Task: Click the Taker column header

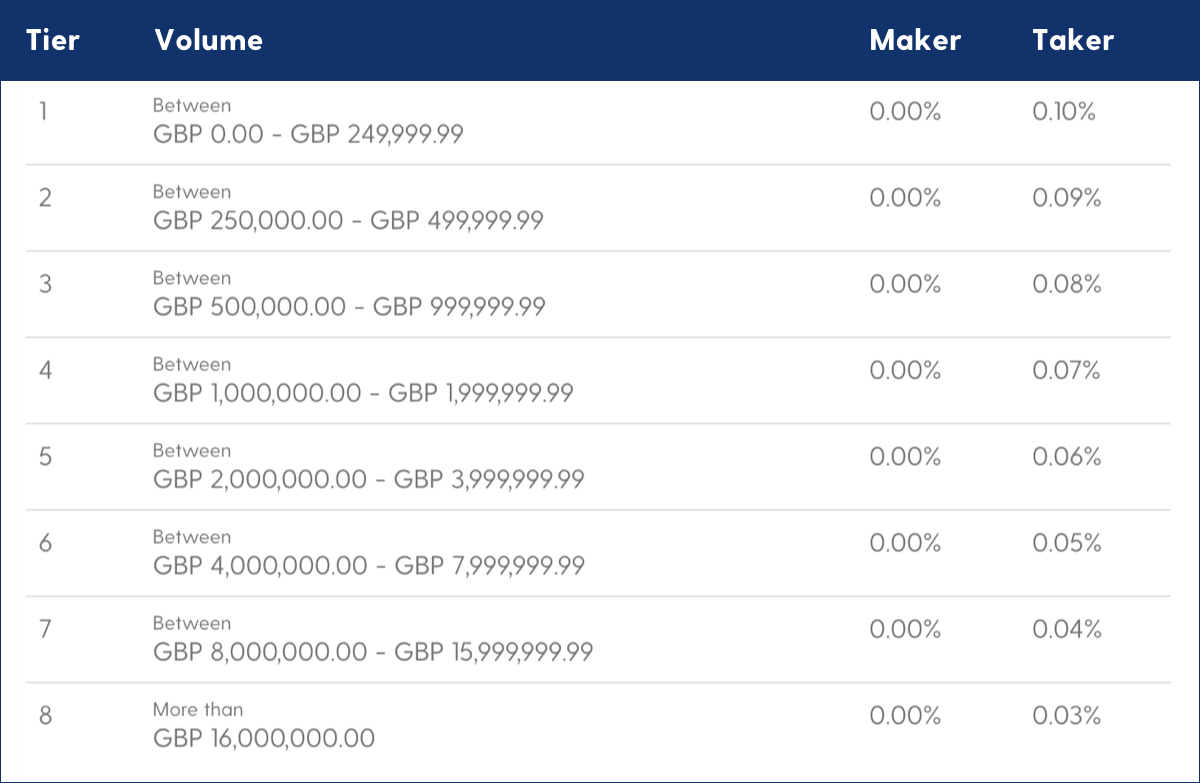Action: tap(1073, 40)
